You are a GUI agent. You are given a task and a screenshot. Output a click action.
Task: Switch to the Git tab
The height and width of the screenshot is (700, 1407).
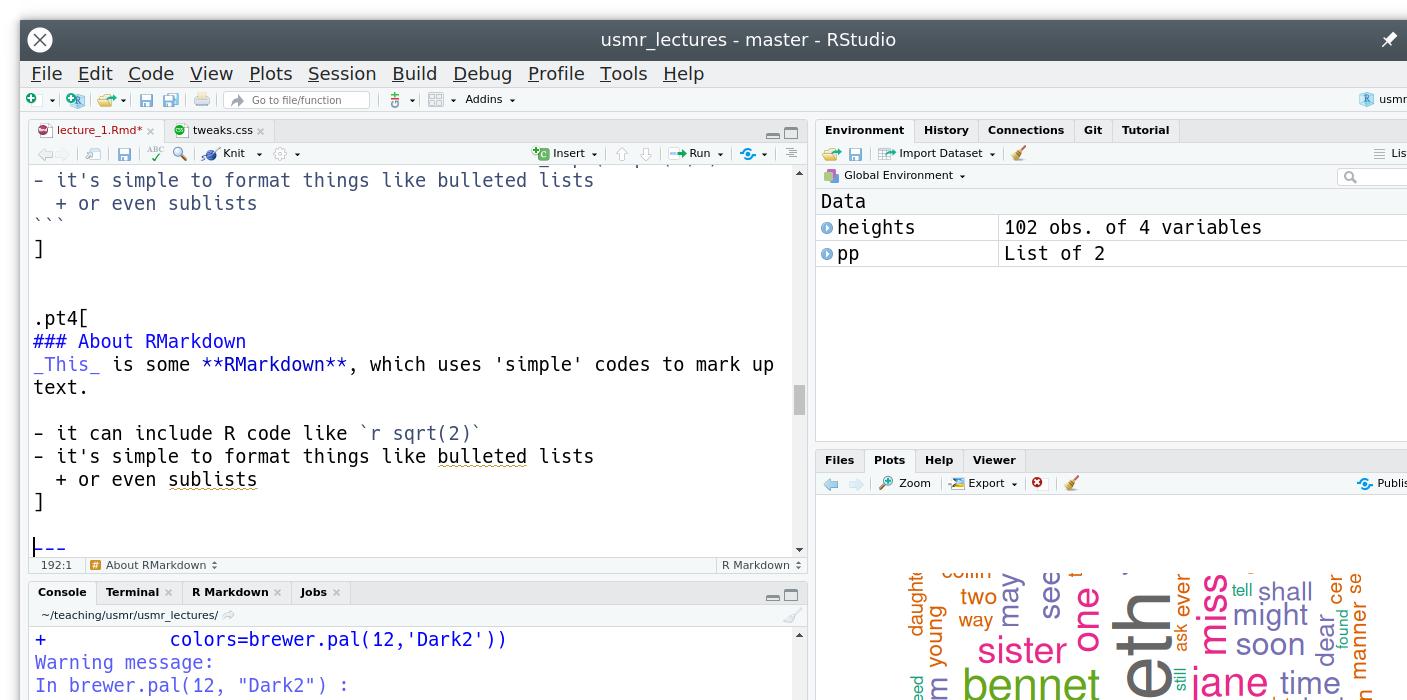click(x=1093, y=130)
